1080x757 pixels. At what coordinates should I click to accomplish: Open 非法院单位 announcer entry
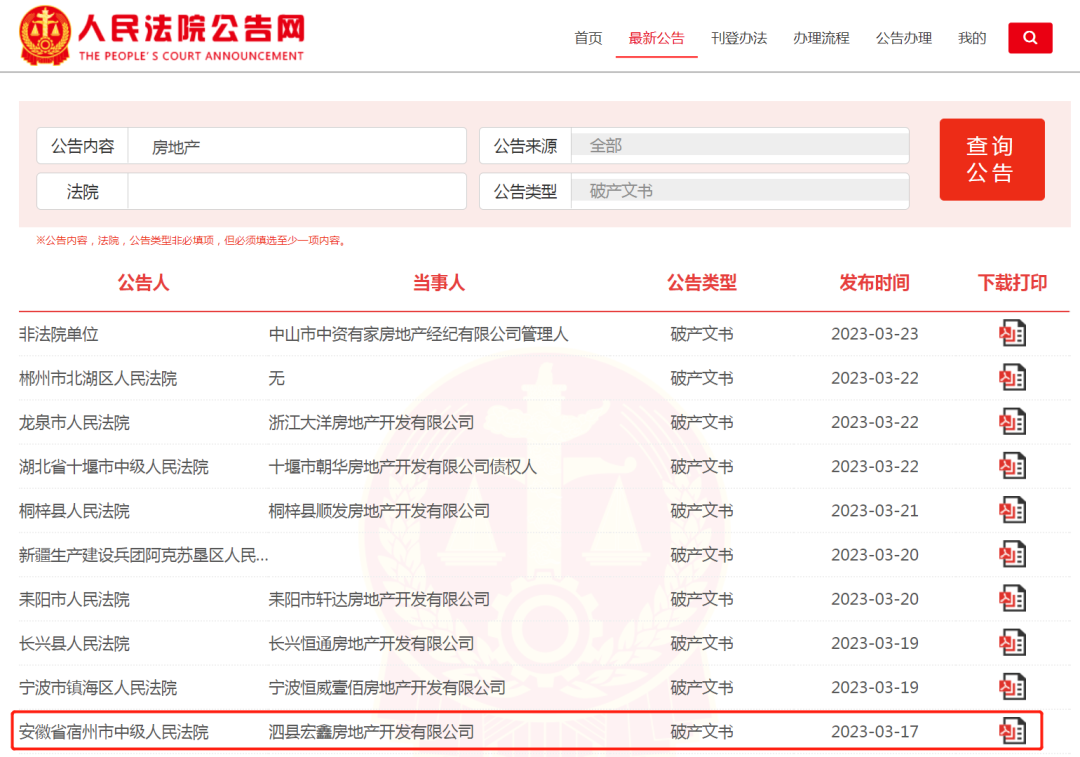click(x=59, y=334)
